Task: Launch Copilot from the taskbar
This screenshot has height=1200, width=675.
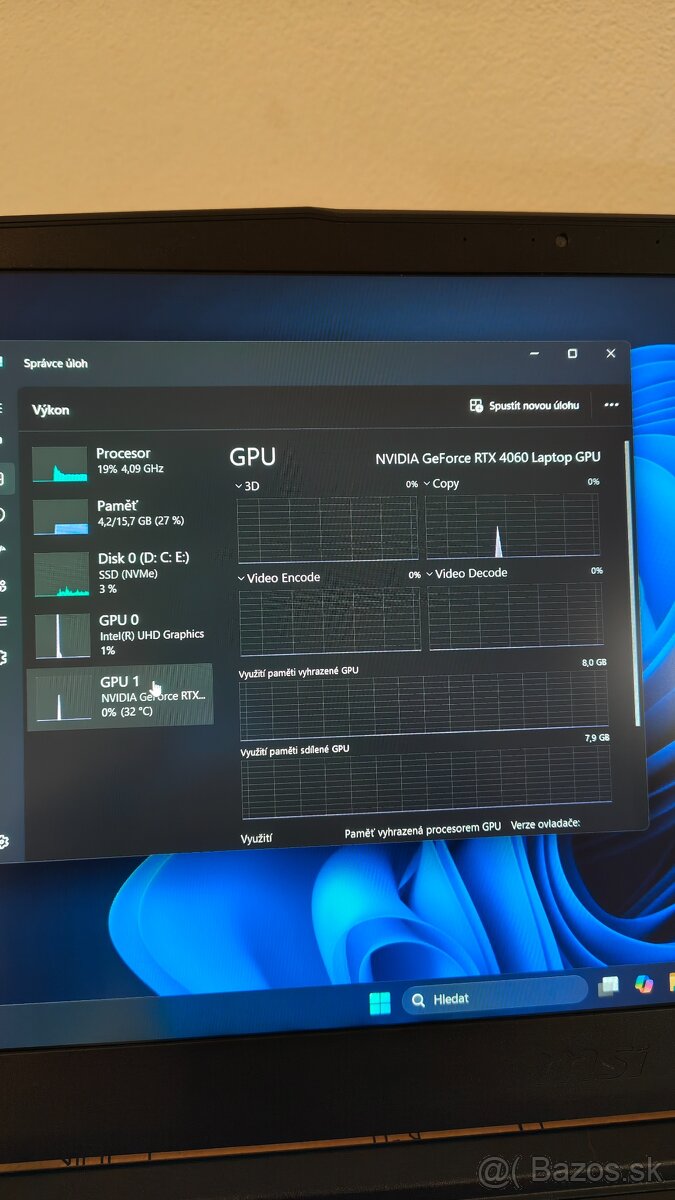Action: click(643, 984)
